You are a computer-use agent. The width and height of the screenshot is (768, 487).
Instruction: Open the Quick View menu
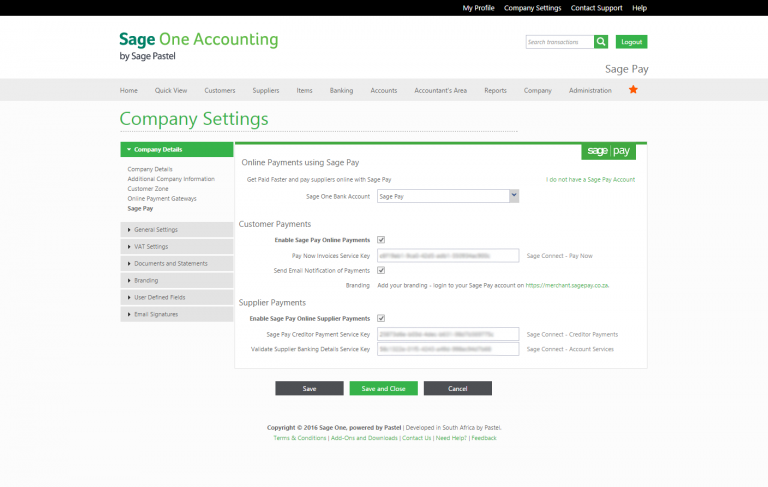[171, 90]
